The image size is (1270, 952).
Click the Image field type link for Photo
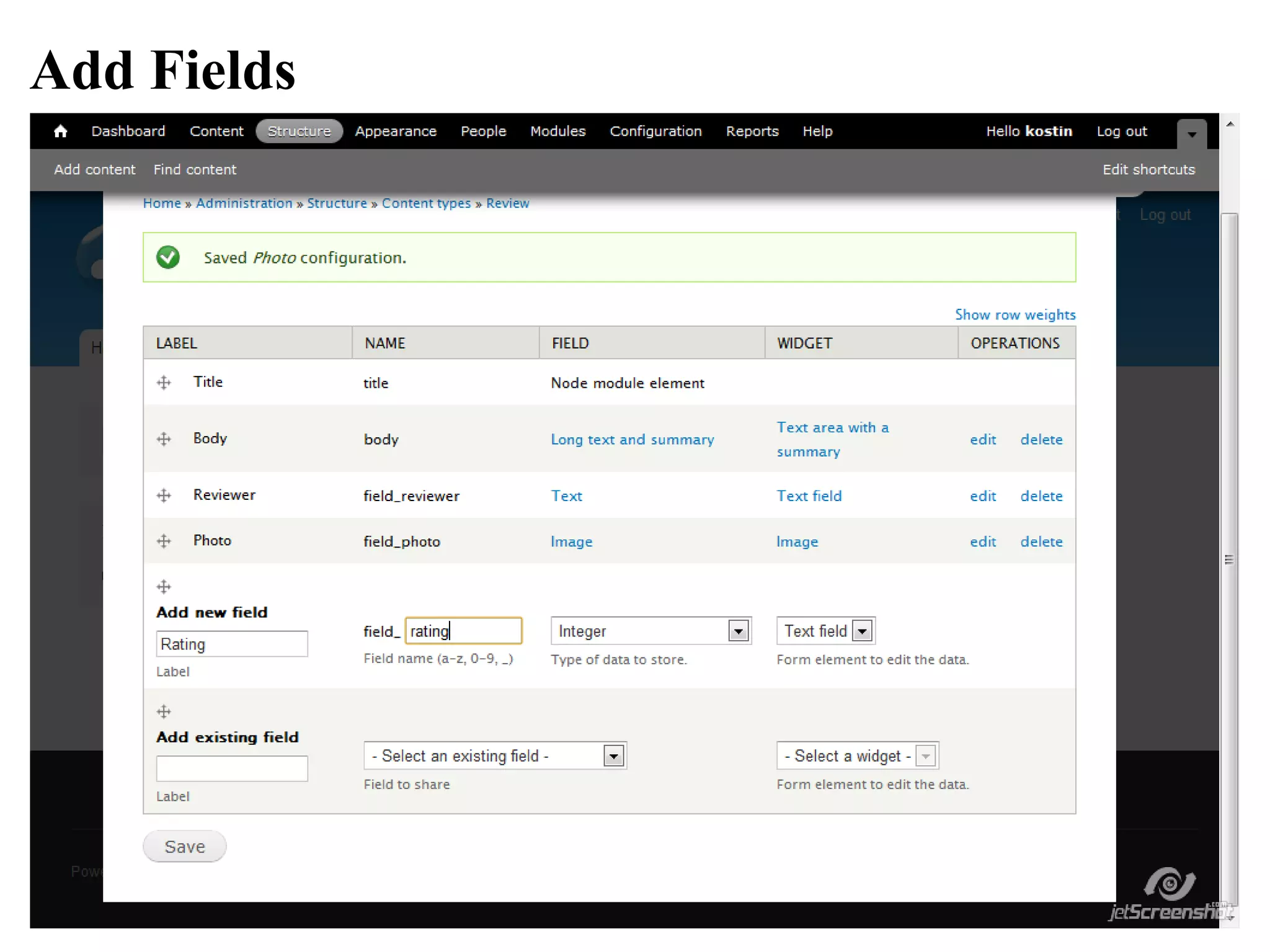(571, 542)
